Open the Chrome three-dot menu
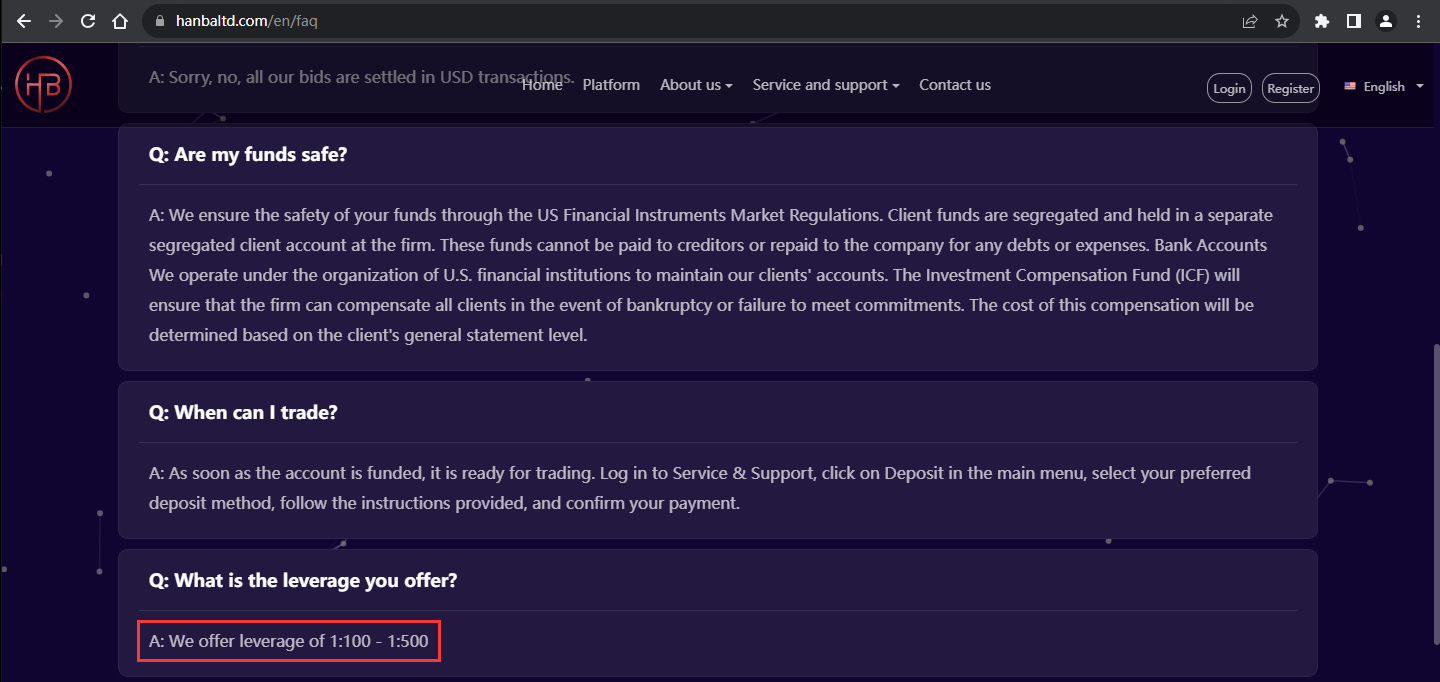The image size is (1440, 682). click(x=1418, y=21)
